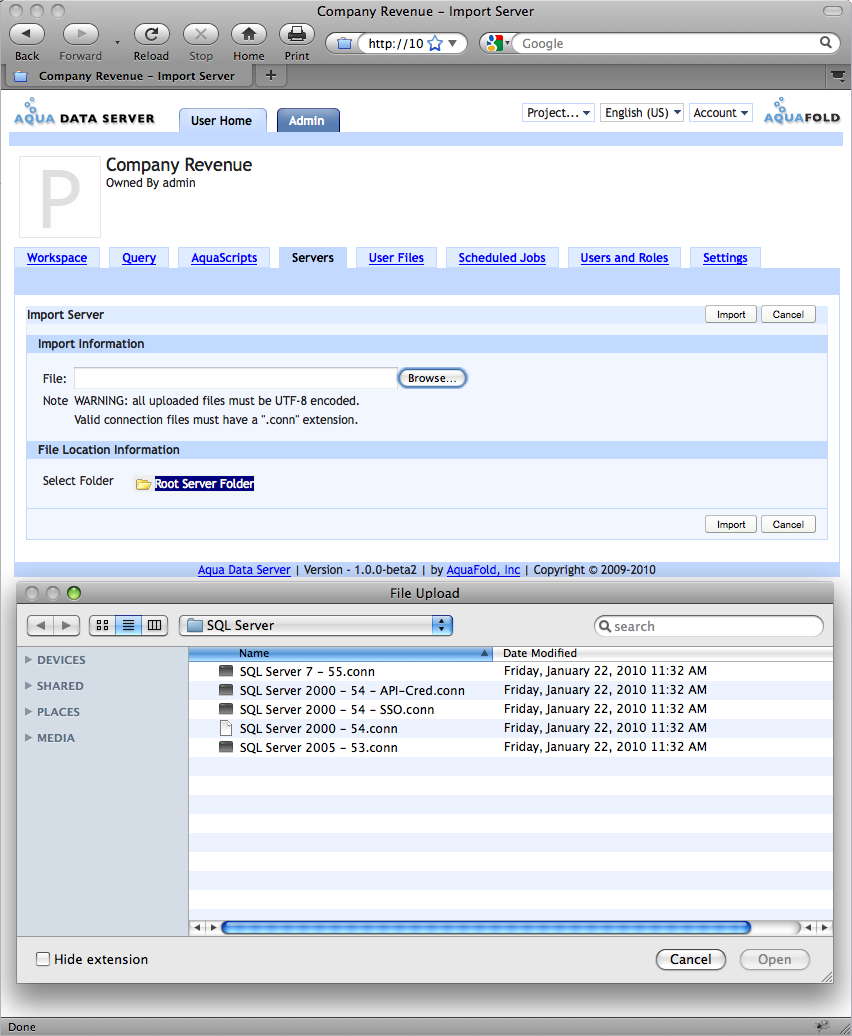The height and width of the screenshot is (1036, 852).
Task: Sort files by Name column header
Action: [x=341, y=653]
